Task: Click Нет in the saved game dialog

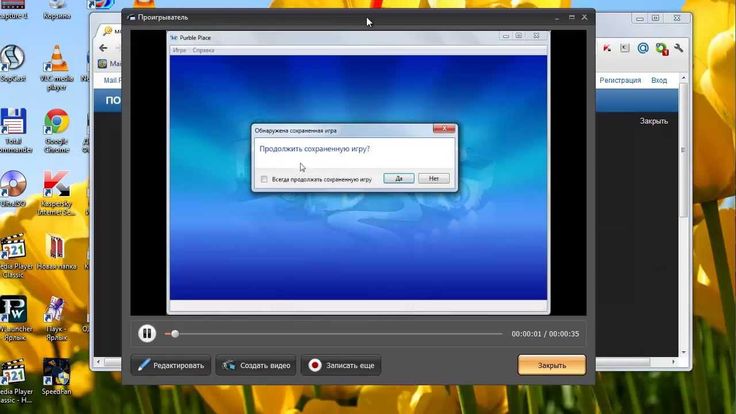Action: pos(434,178)
